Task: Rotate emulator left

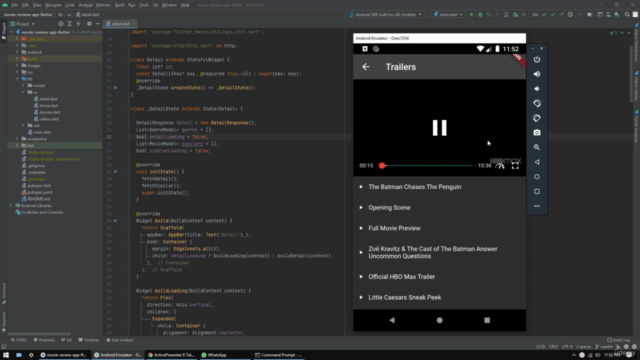Action: coord(537,104)
